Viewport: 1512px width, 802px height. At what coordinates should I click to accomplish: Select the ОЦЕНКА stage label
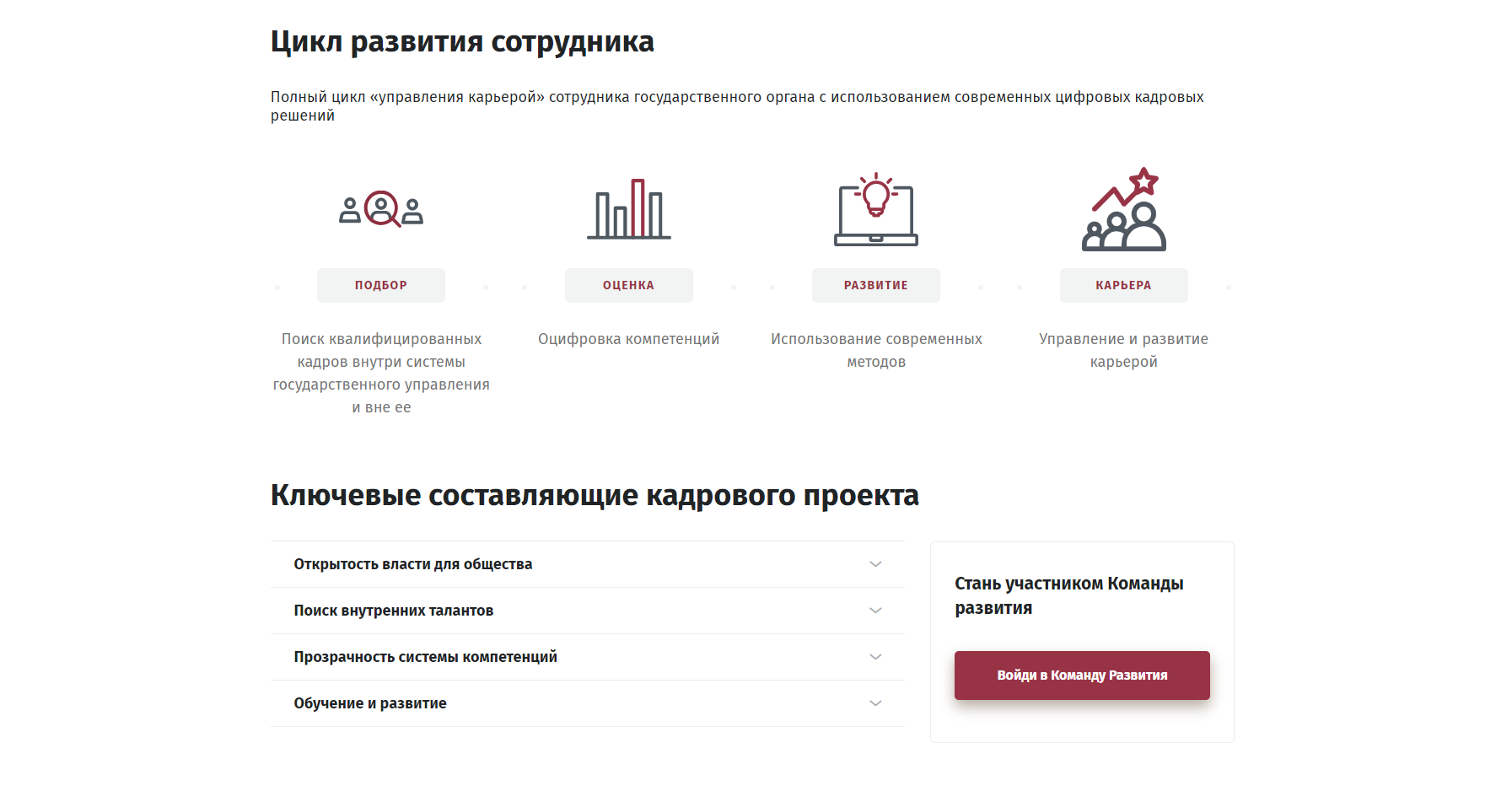[x=628, y=286]
